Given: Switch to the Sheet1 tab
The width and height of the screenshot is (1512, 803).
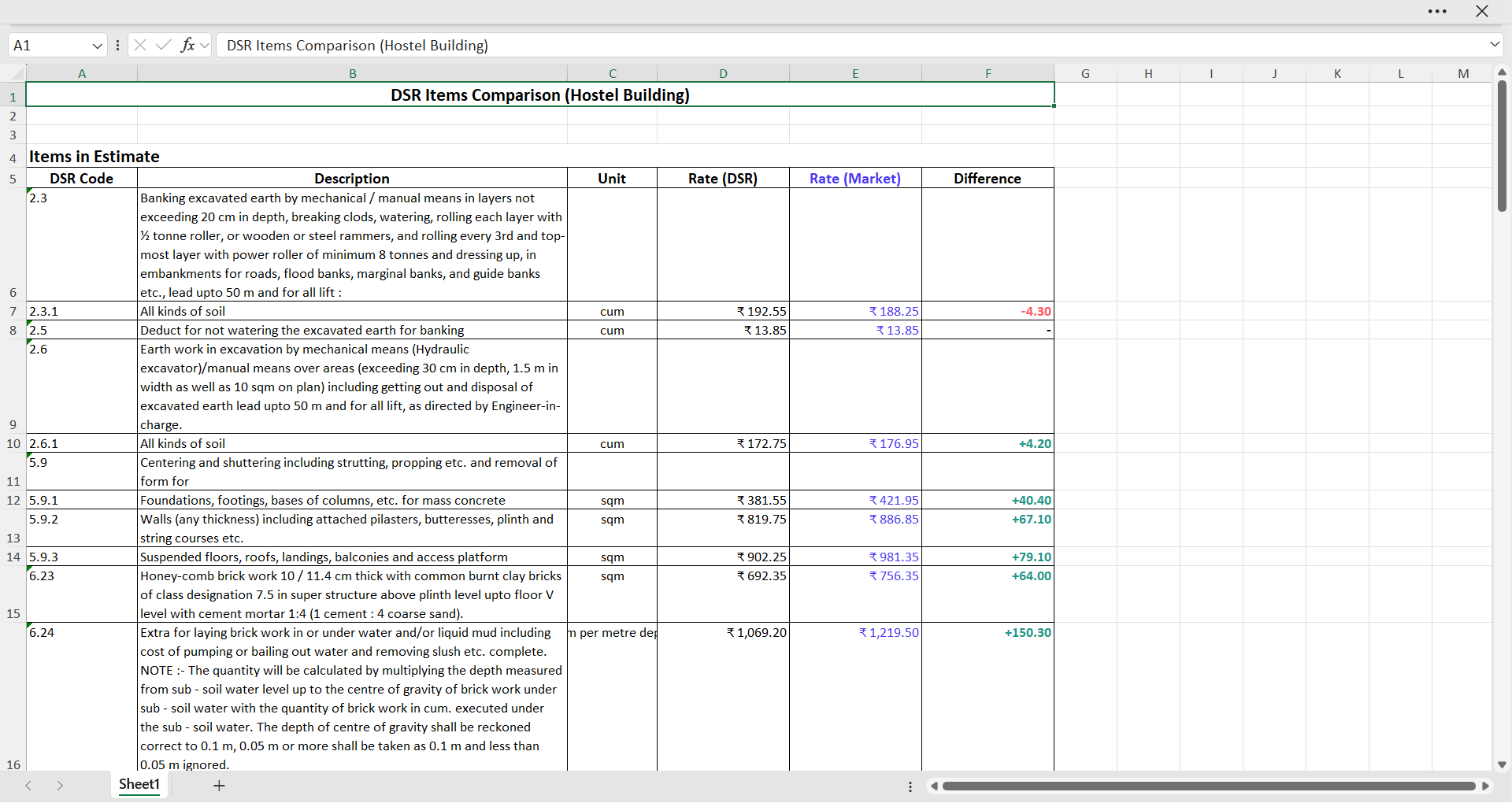Looking at the screenshot, I should [x=139, y=785].
